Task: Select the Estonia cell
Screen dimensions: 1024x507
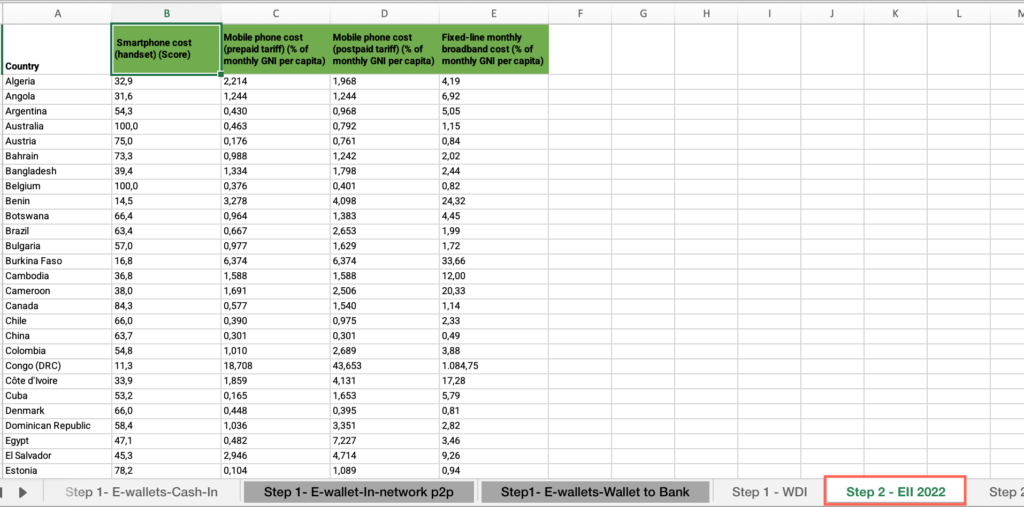Action: click(x=57, y=471)
